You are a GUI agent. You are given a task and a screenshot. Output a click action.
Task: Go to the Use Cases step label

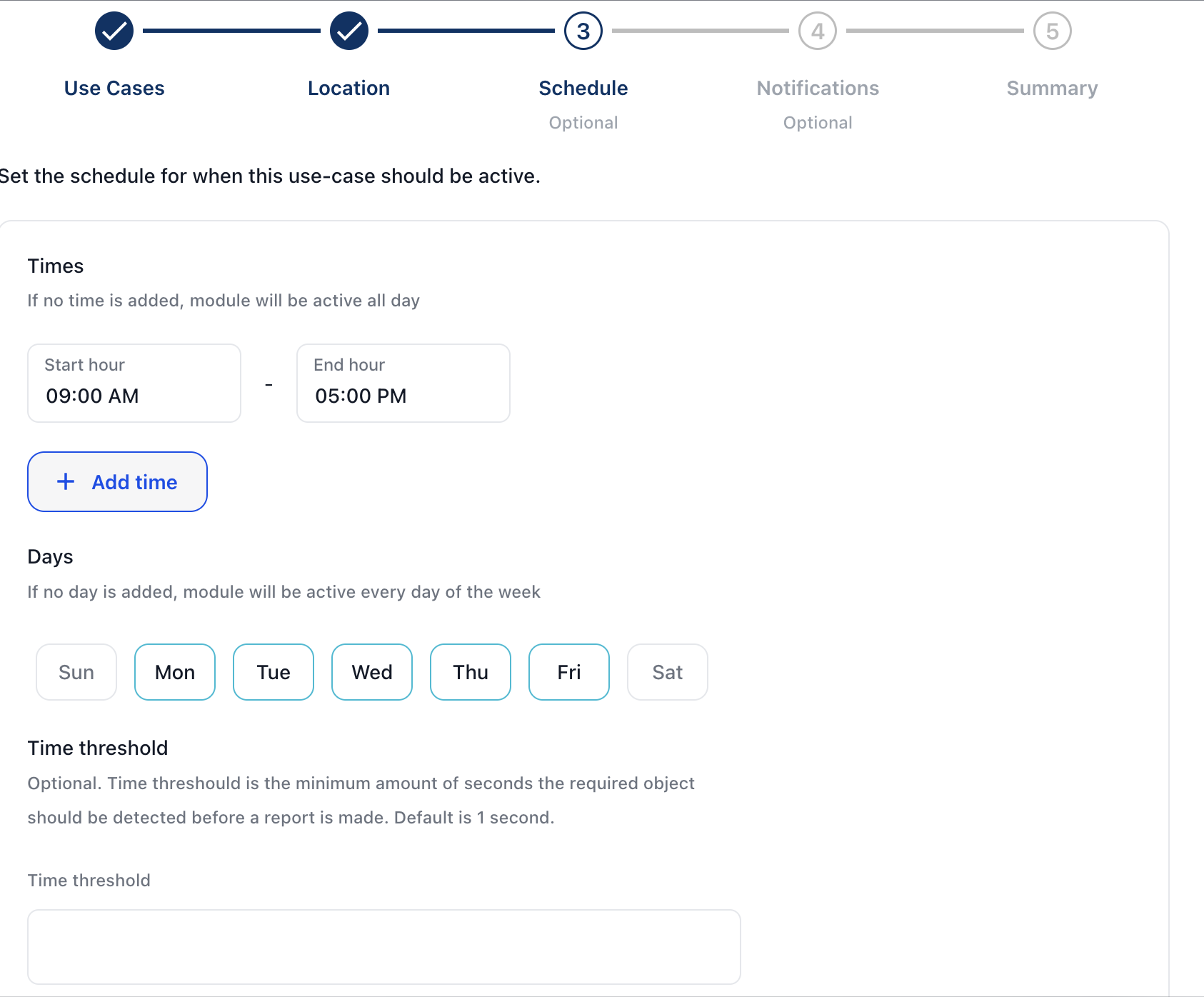(x=114, y=88)
